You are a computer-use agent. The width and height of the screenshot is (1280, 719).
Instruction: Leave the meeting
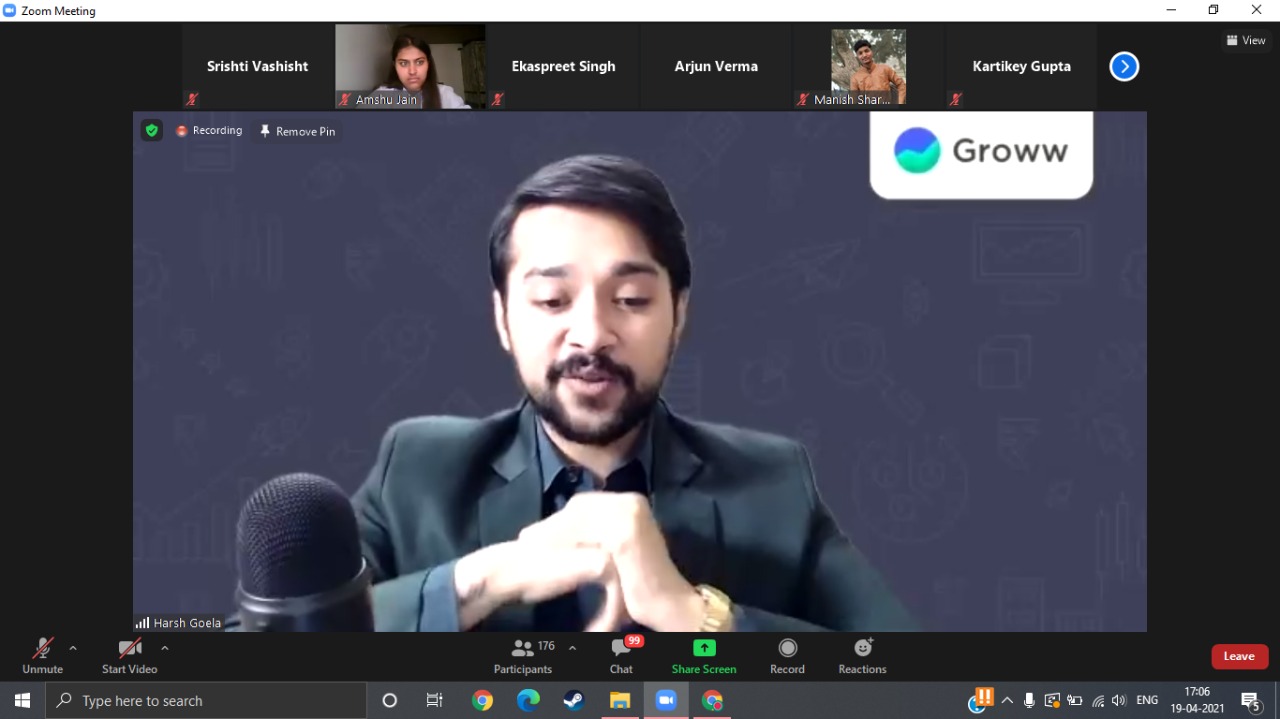[x=1239, y=656]
